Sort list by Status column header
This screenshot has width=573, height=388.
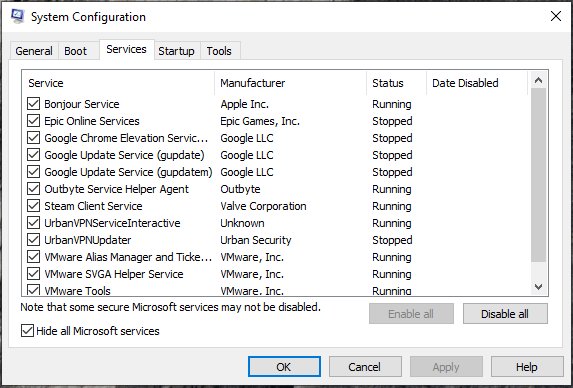click(396, 83)
